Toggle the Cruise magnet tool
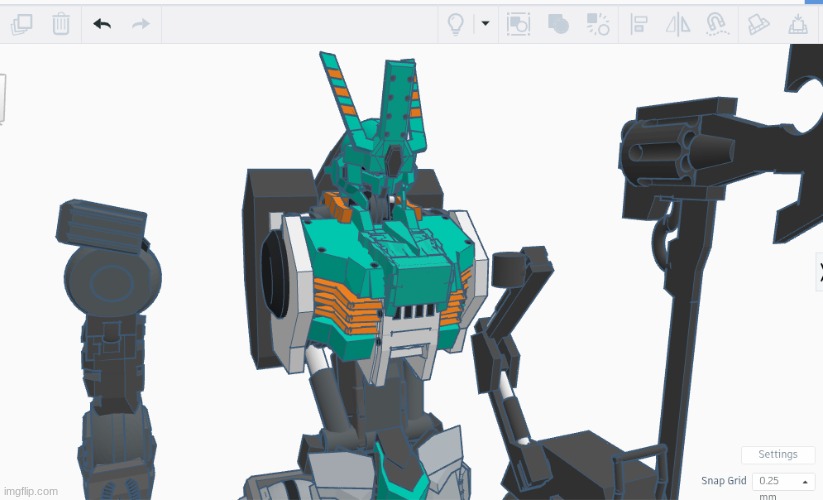The height and width of the screenshot is (500, 823). pos(717,24)
